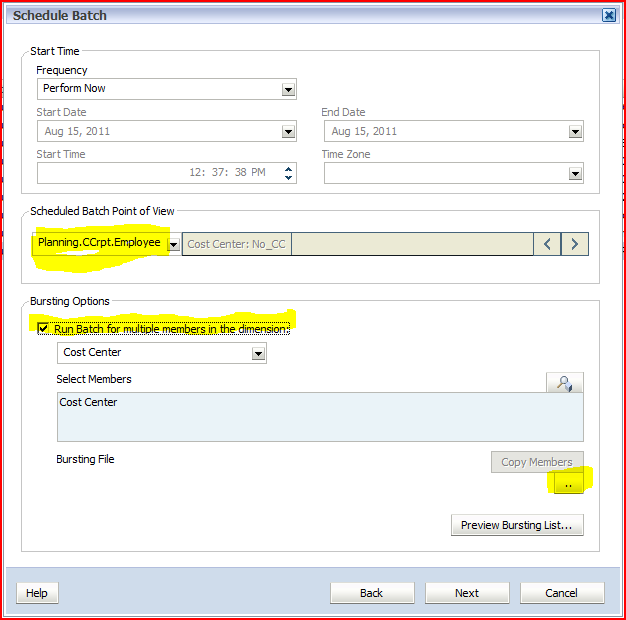Click the Help button
Viewport: 626px width, 620px height.
(x=37, y=593)
